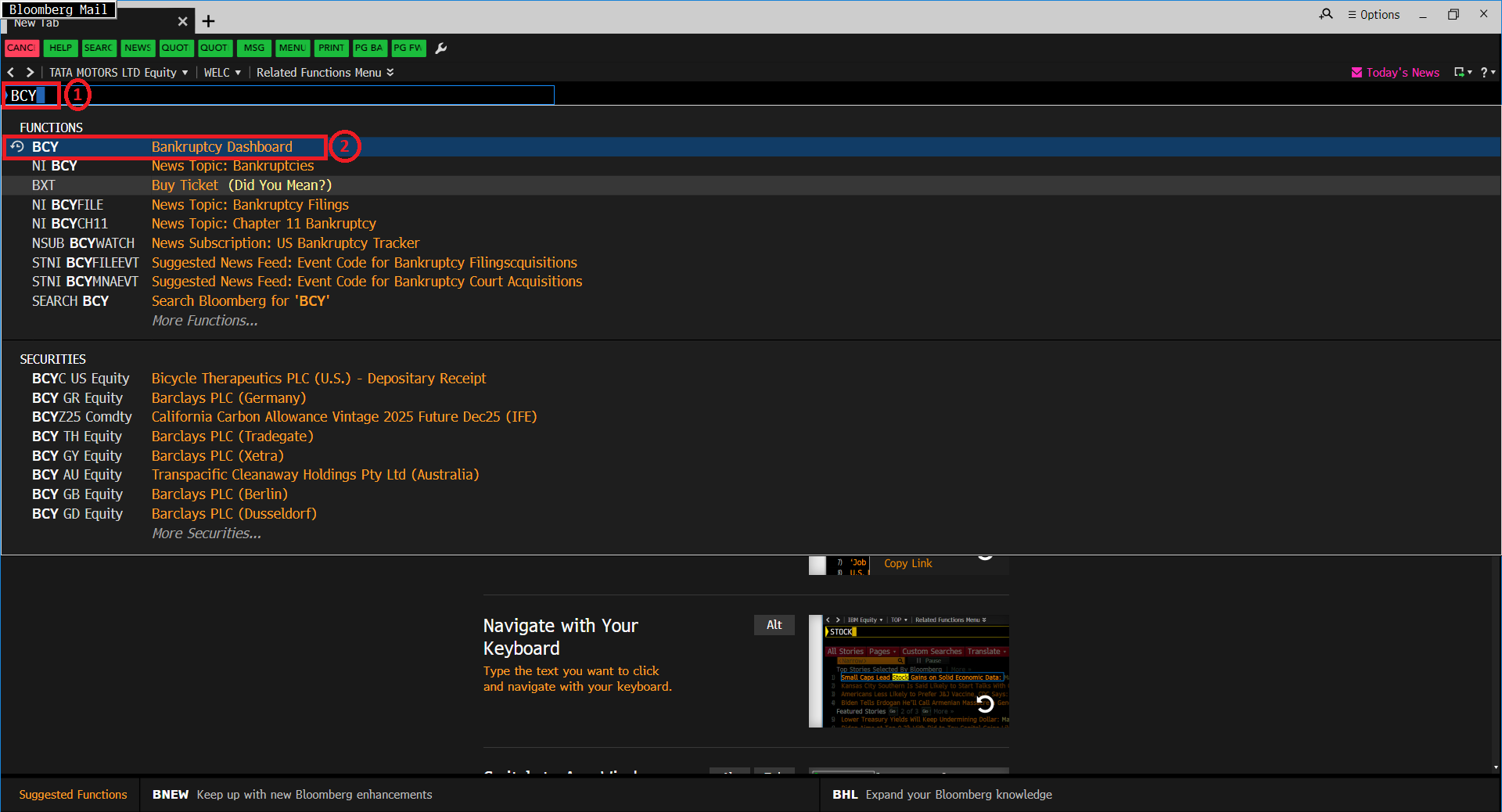Open the Options menu

[1374, 14]
